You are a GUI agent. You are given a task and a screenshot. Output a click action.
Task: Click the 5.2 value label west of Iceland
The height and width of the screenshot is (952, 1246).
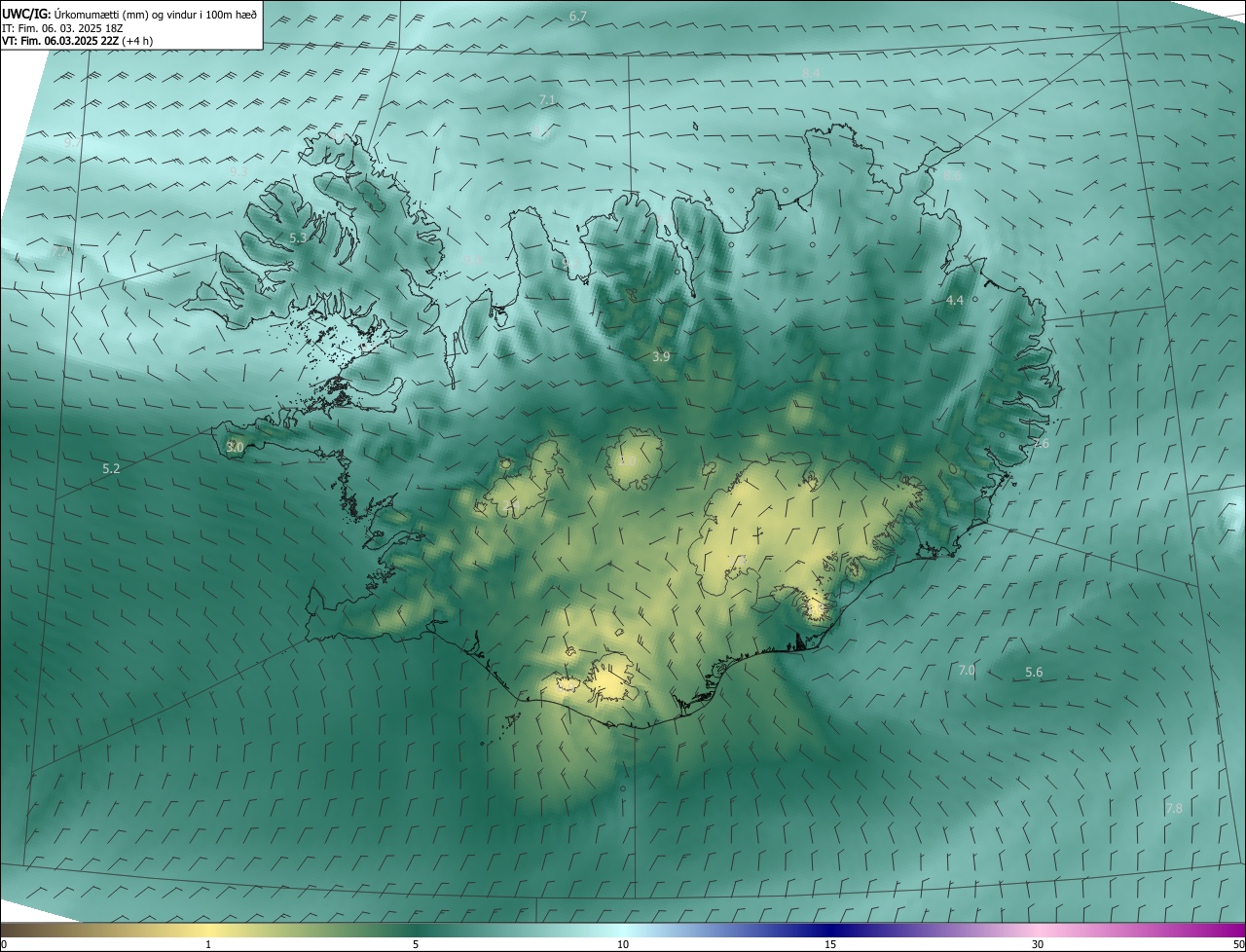pos(111,468)
